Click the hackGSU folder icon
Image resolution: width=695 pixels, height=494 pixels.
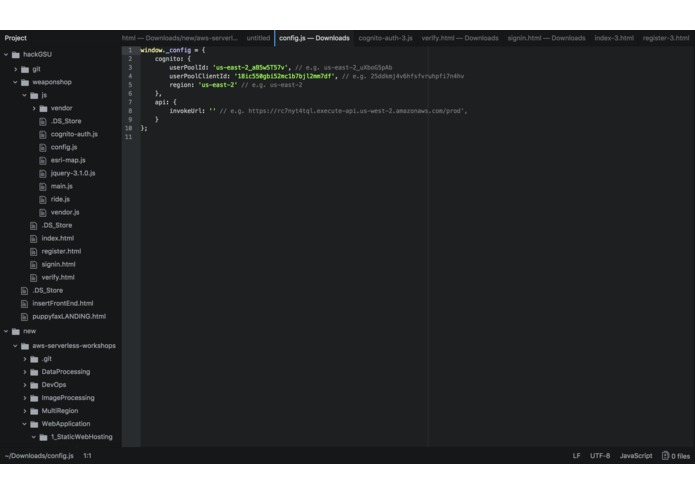coord(16,54)
